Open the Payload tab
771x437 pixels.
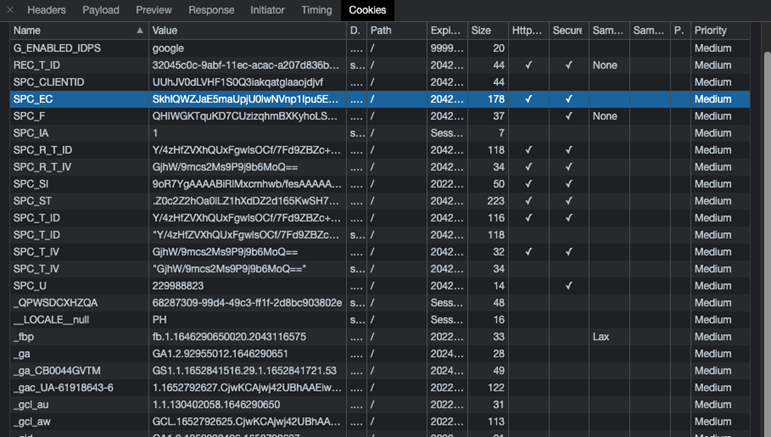click(x=100, y=10)
